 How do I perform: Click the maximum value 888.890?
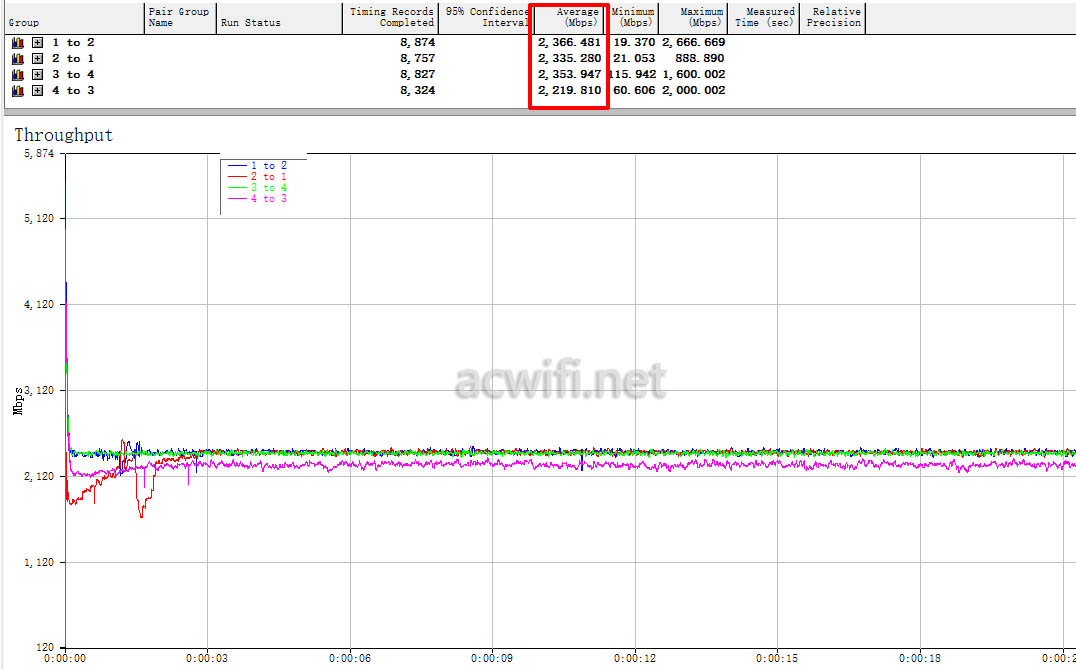[700, 58]
